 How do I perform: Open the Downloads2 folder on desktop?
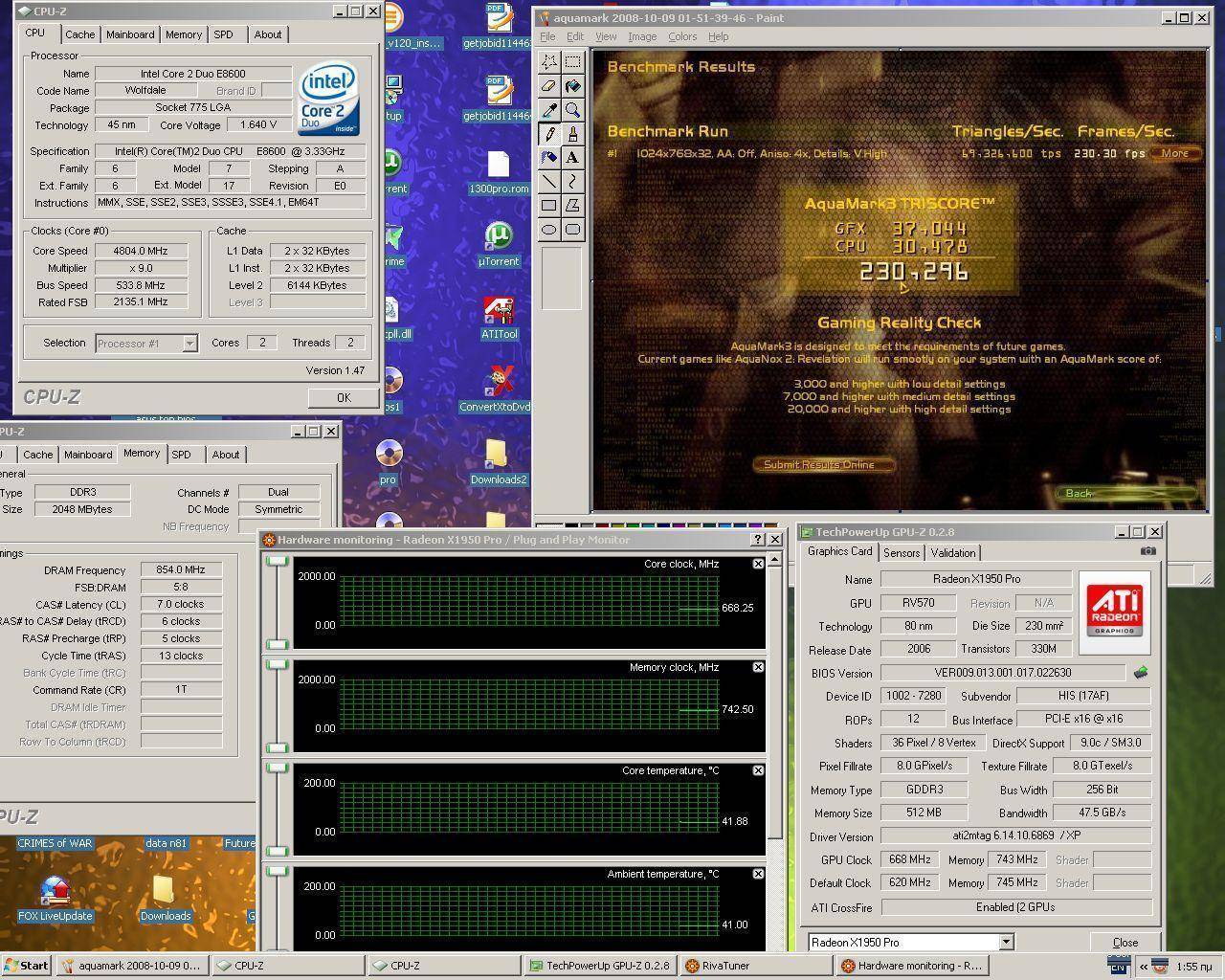498,462
